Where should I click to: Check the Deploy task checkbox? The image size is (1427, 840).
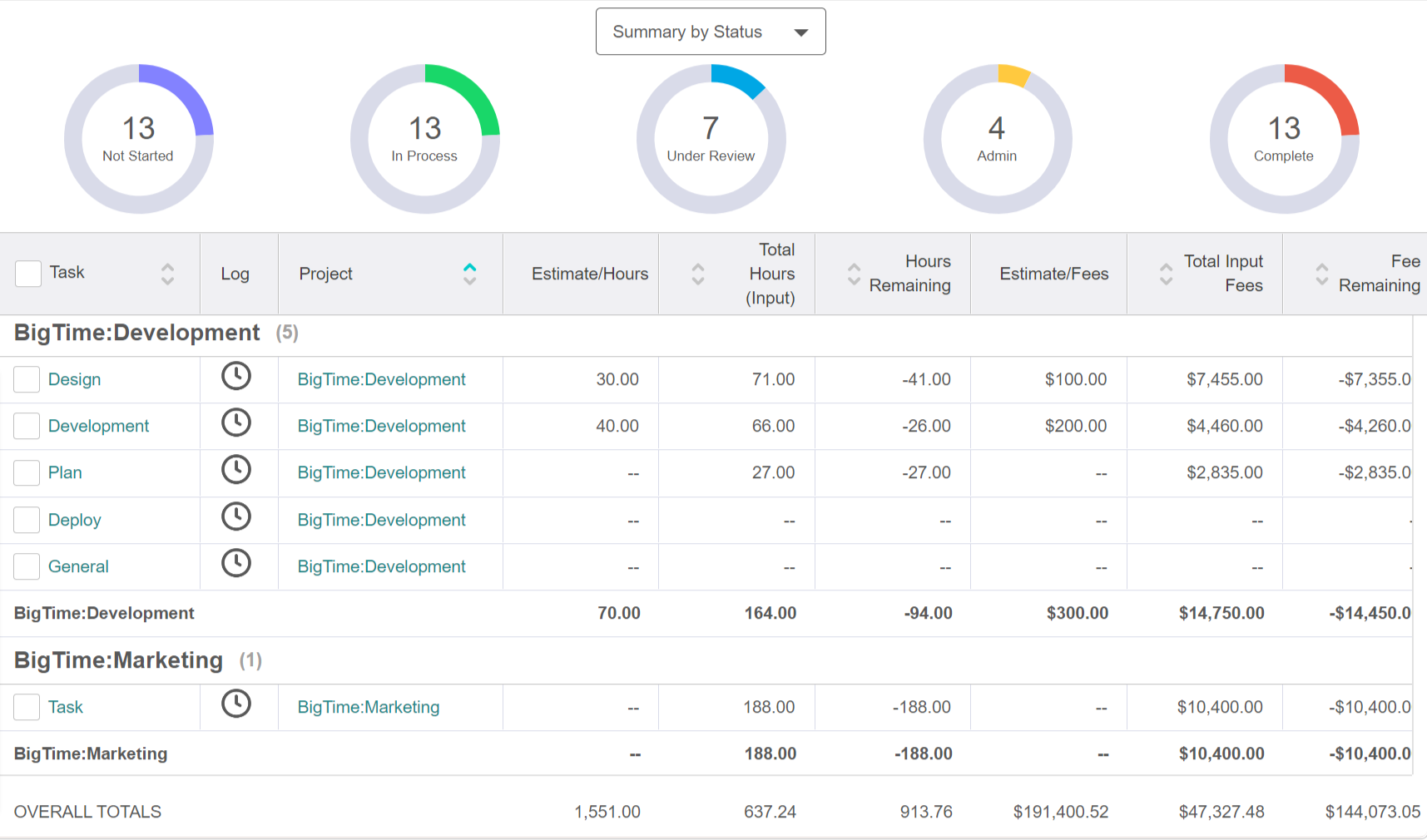click(x=27, y=520)
